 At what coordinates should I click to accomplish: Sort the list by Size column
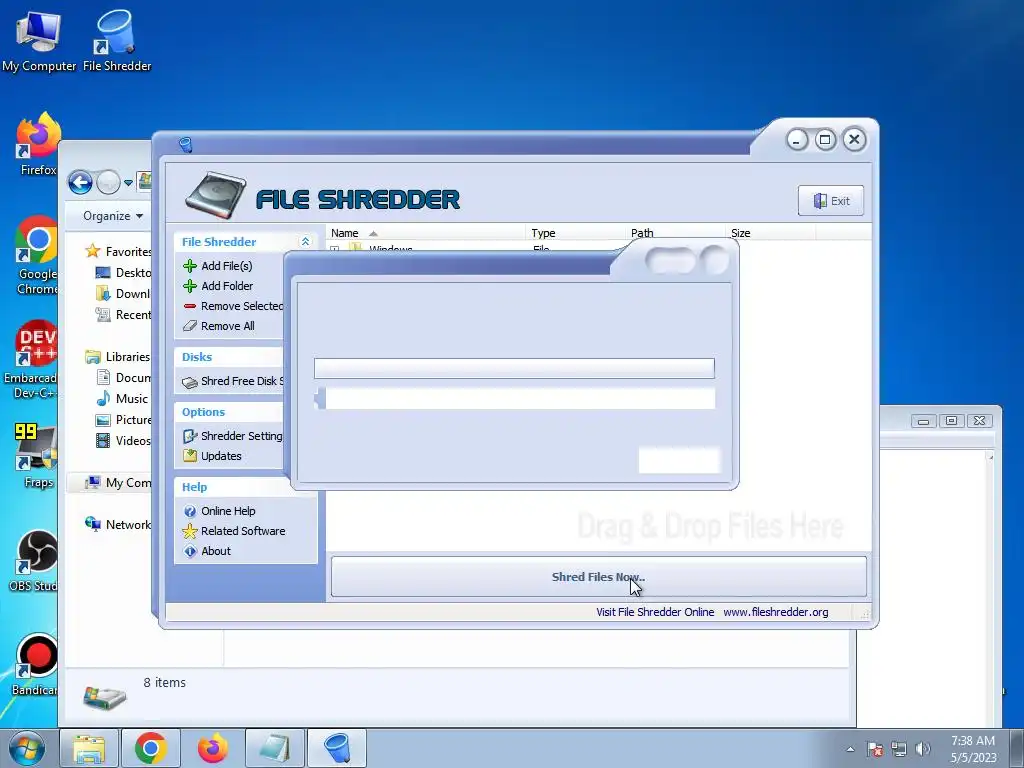[x=771, y=233]
